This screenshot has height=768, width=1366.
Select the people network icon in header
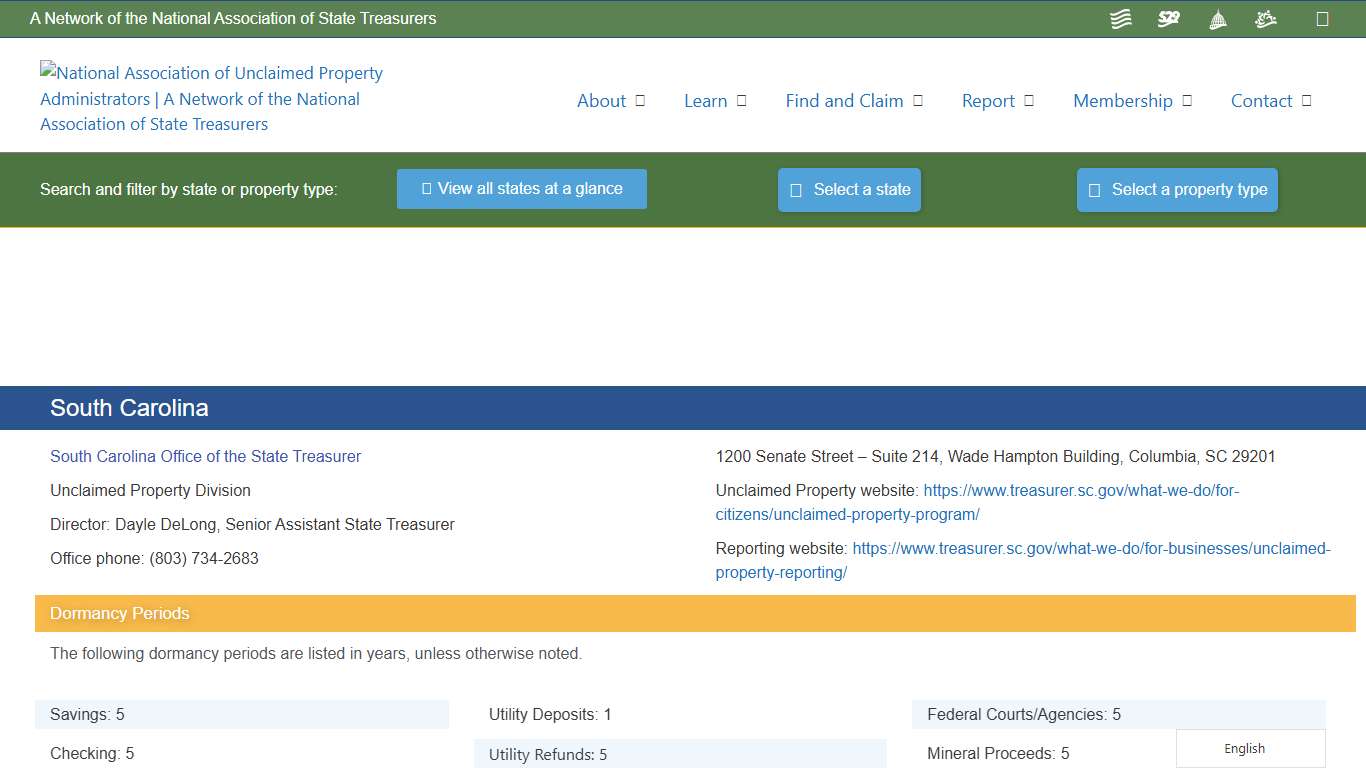(1265, 18)
